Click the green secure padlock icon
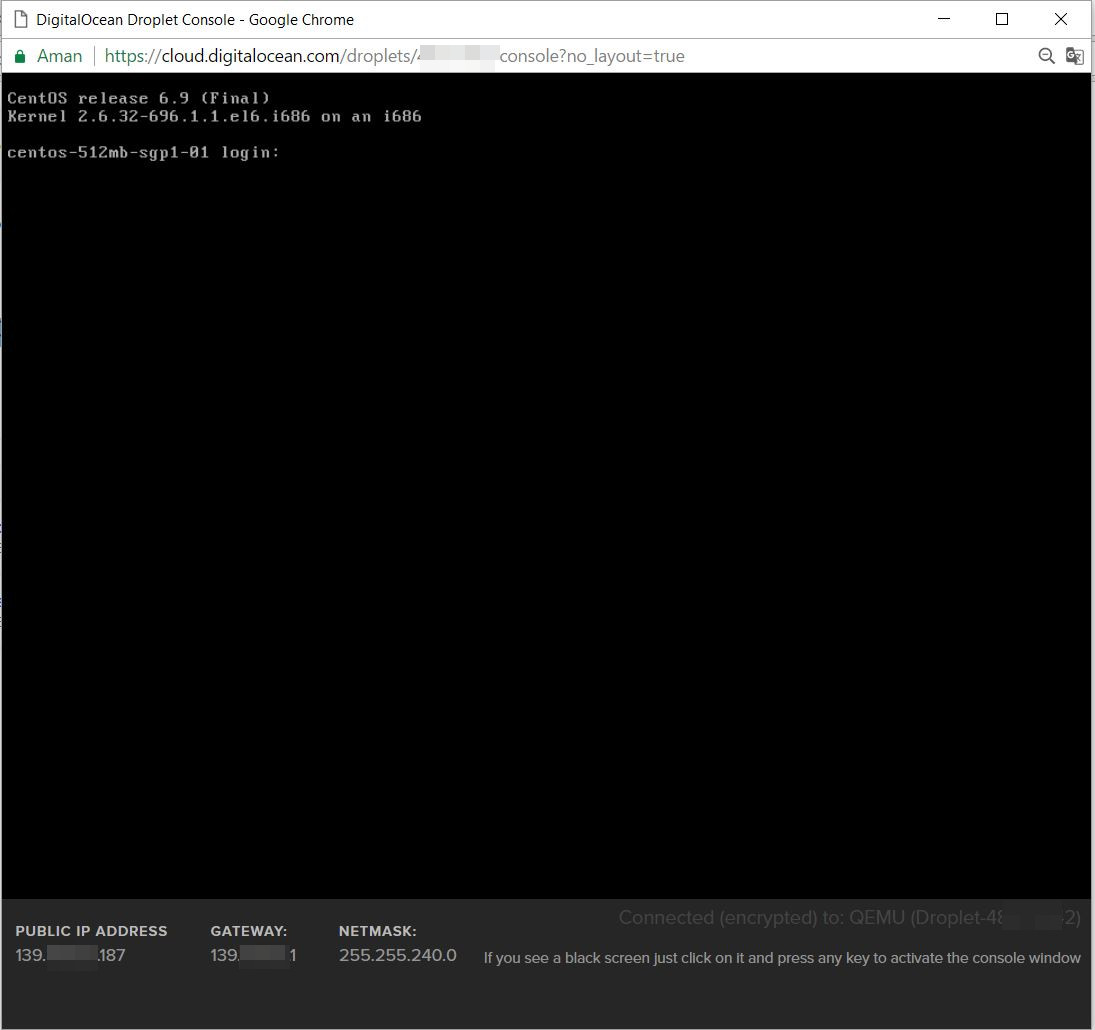This screenshot has width=1095, height=1030. click(20, 56)
